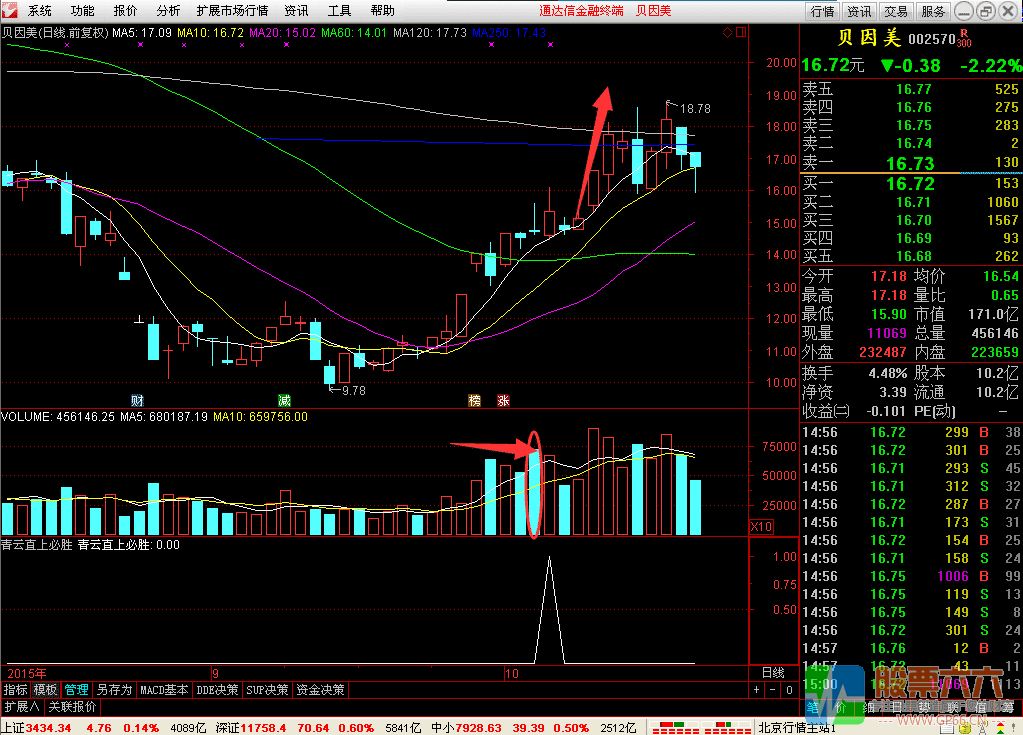Open the 资讯 menu in menu bar

tap(296, 10)
